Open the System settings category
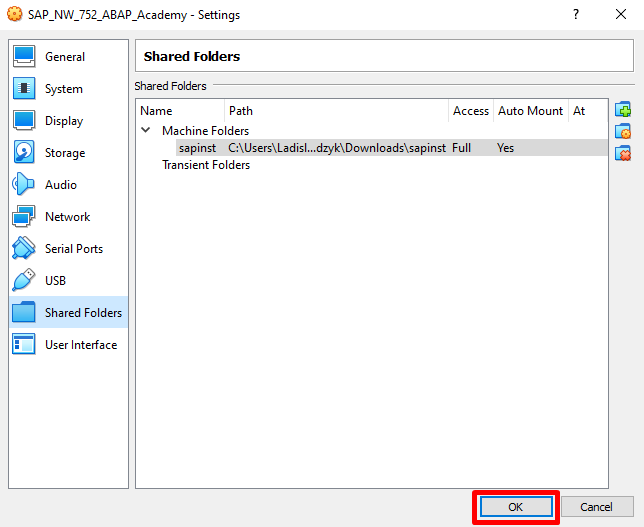The image size is (644, 527). click(x=68, y=89)
